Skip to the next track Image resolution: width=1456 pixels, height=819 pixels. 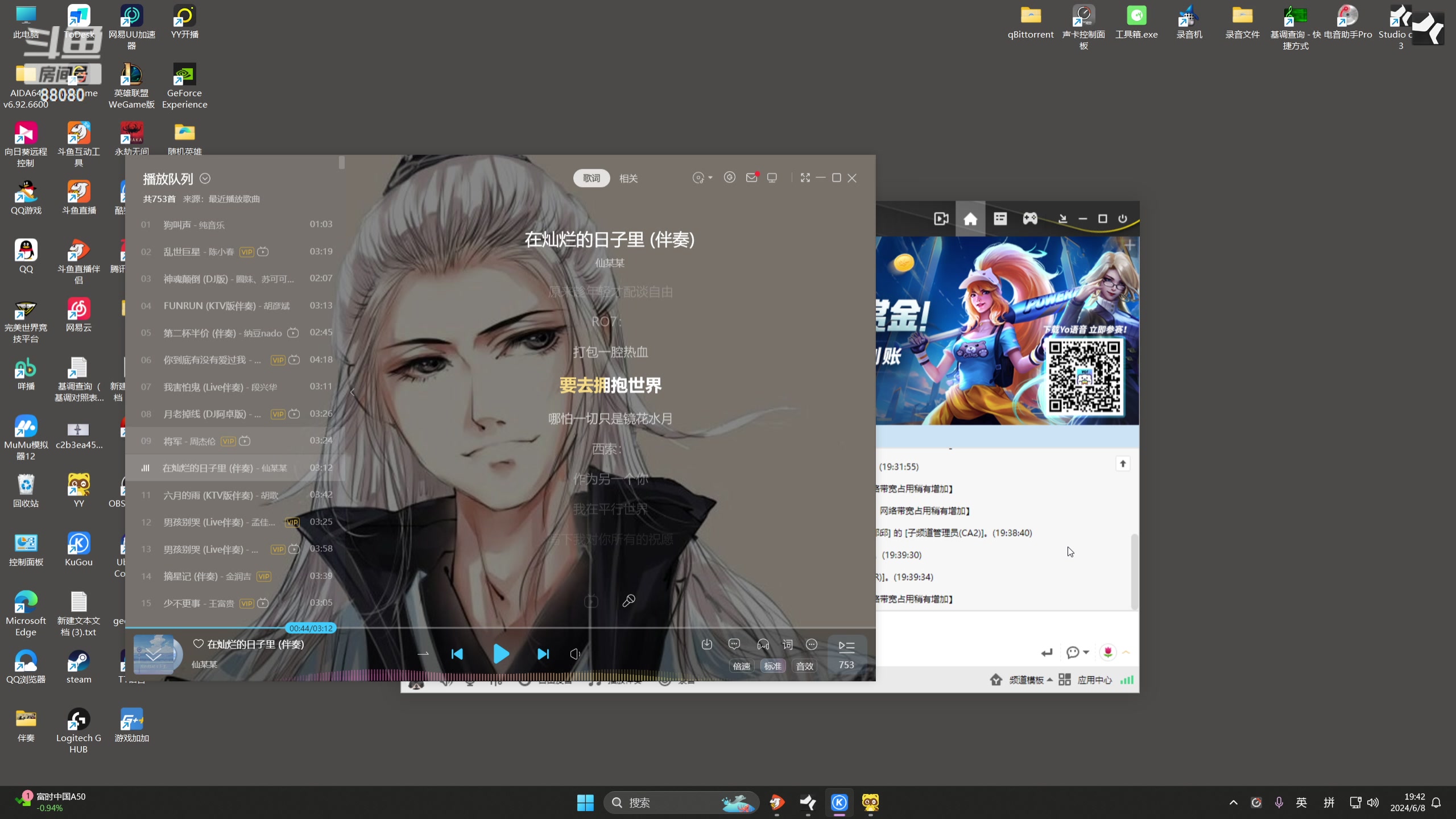pyautogui.click(x=543, y=654)
